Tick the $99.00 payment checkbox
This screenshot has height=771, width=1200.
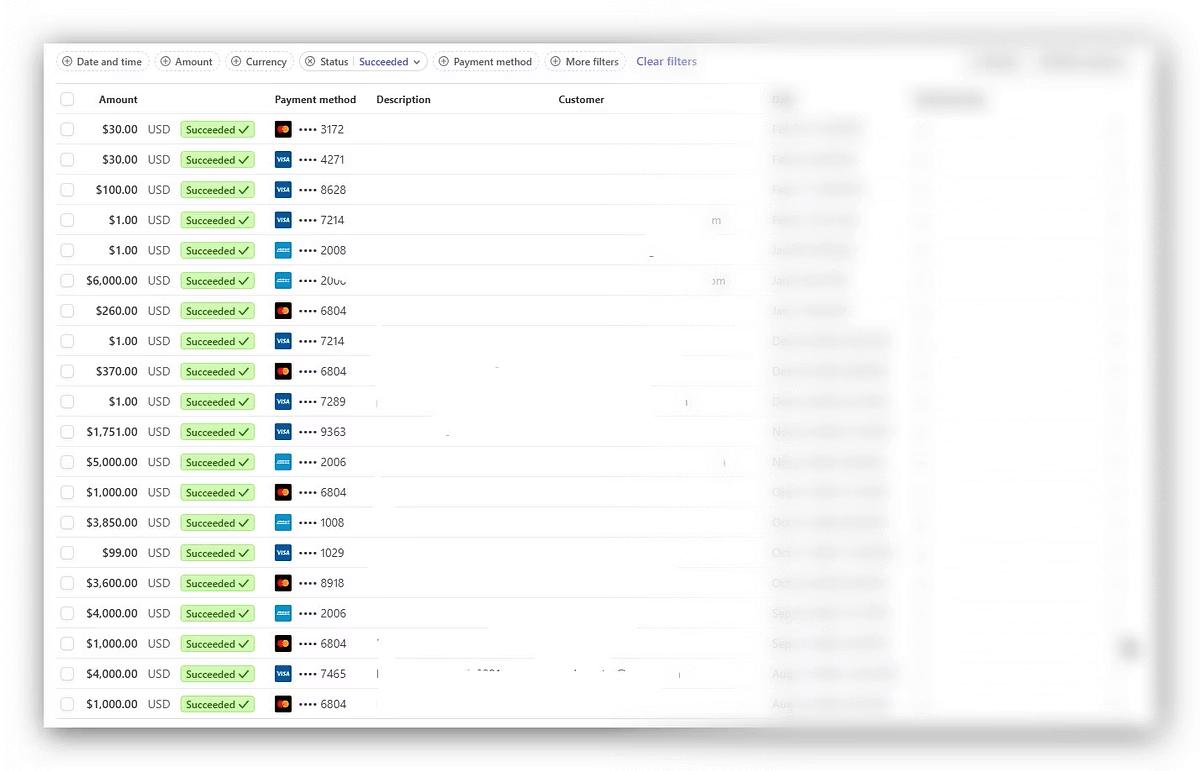coord(67,552)
